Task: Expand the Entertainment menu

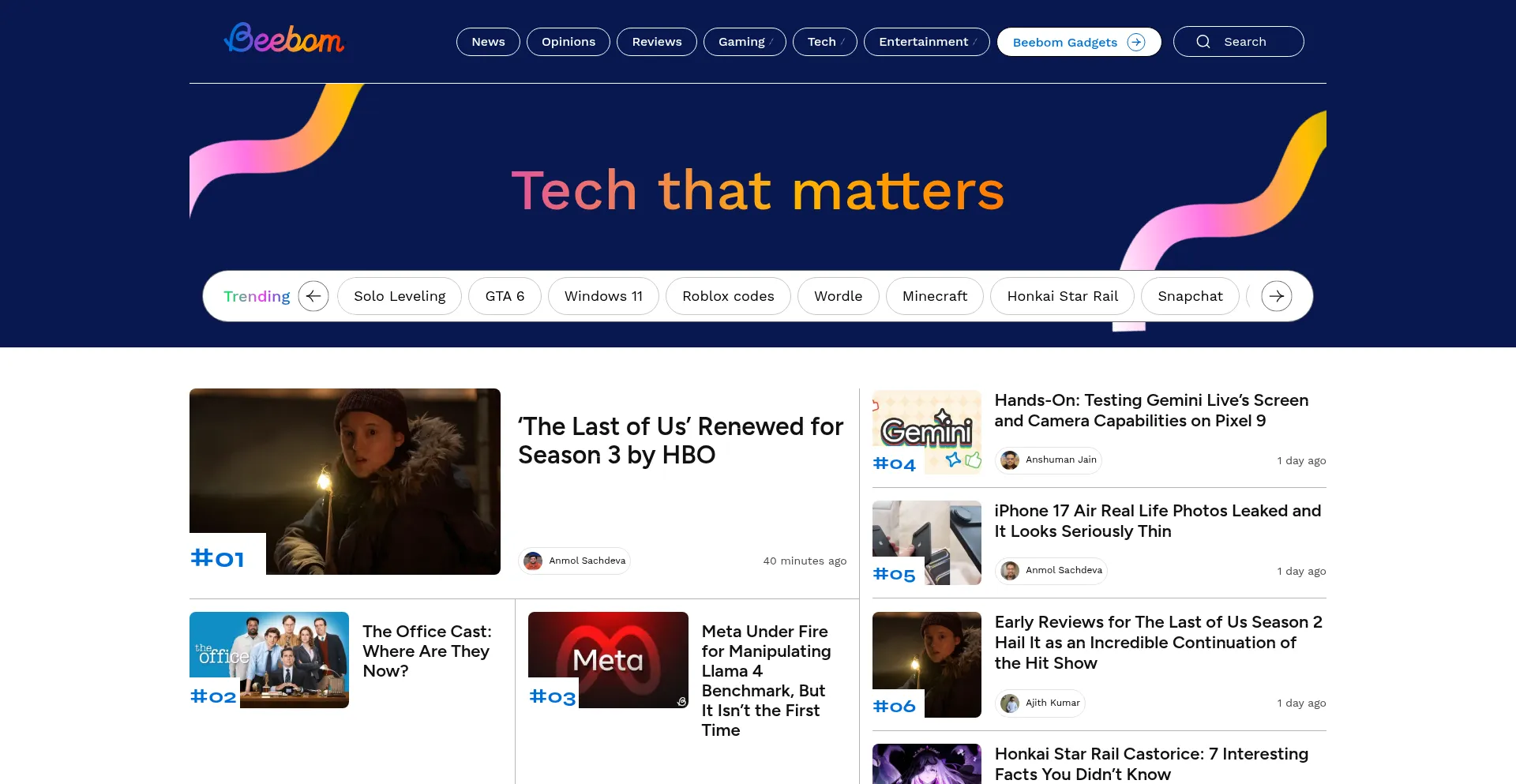Action: click(x=926, y=42)
